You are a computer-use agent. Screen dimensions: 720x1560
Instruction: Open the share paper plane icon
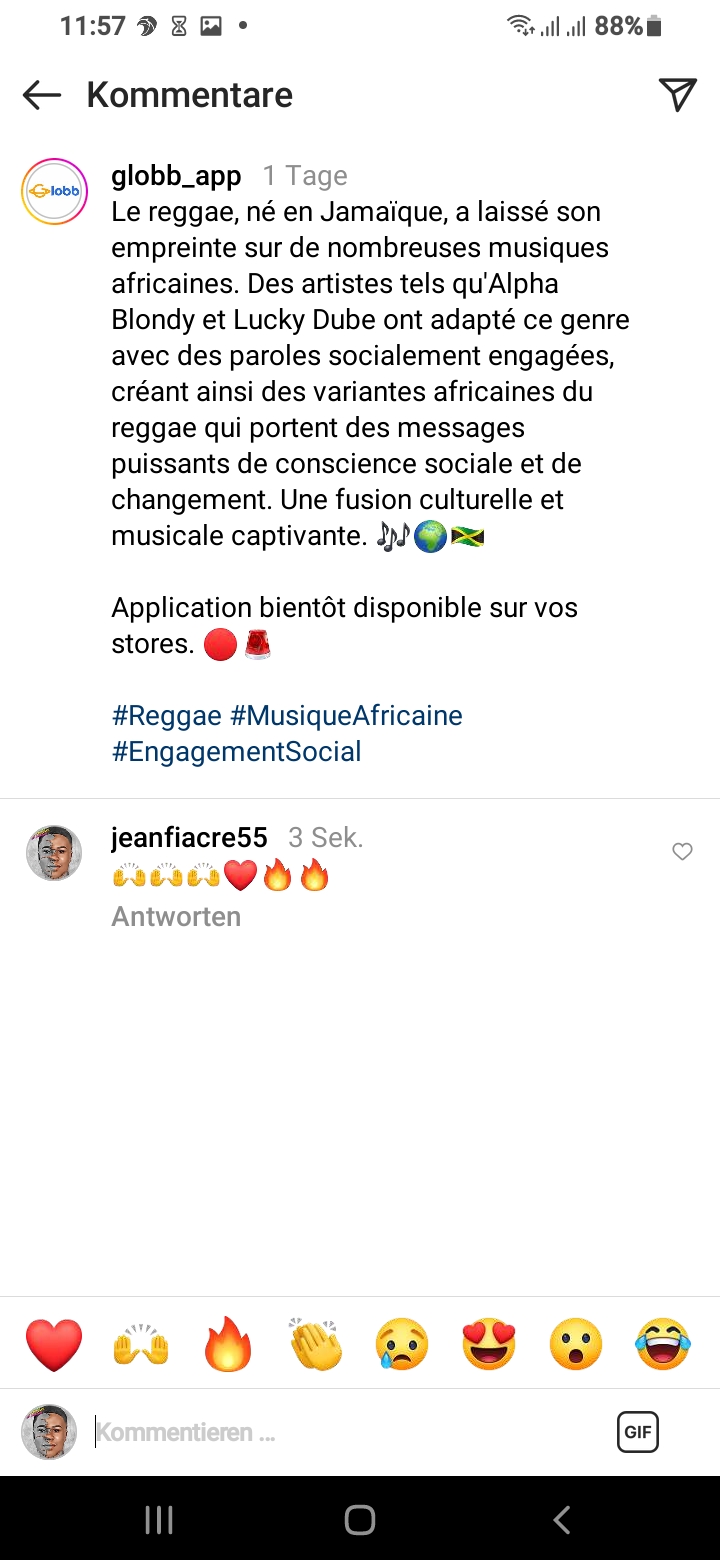point(677,95)
